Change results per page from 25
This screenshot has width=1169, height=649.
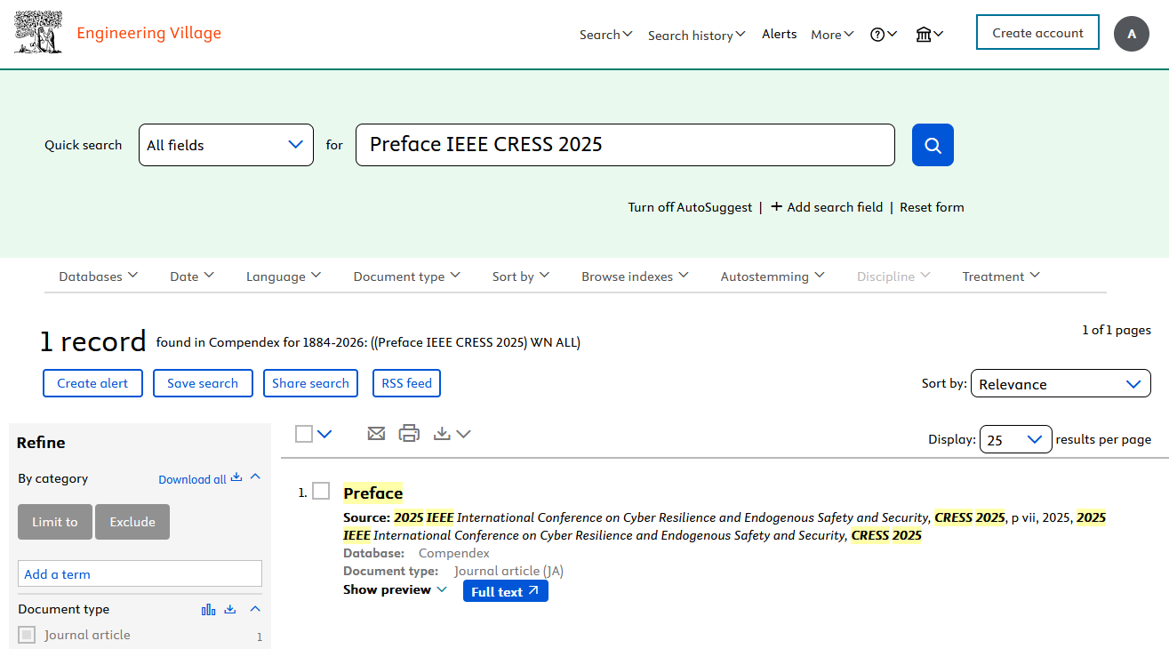(x=1015, y=440)
